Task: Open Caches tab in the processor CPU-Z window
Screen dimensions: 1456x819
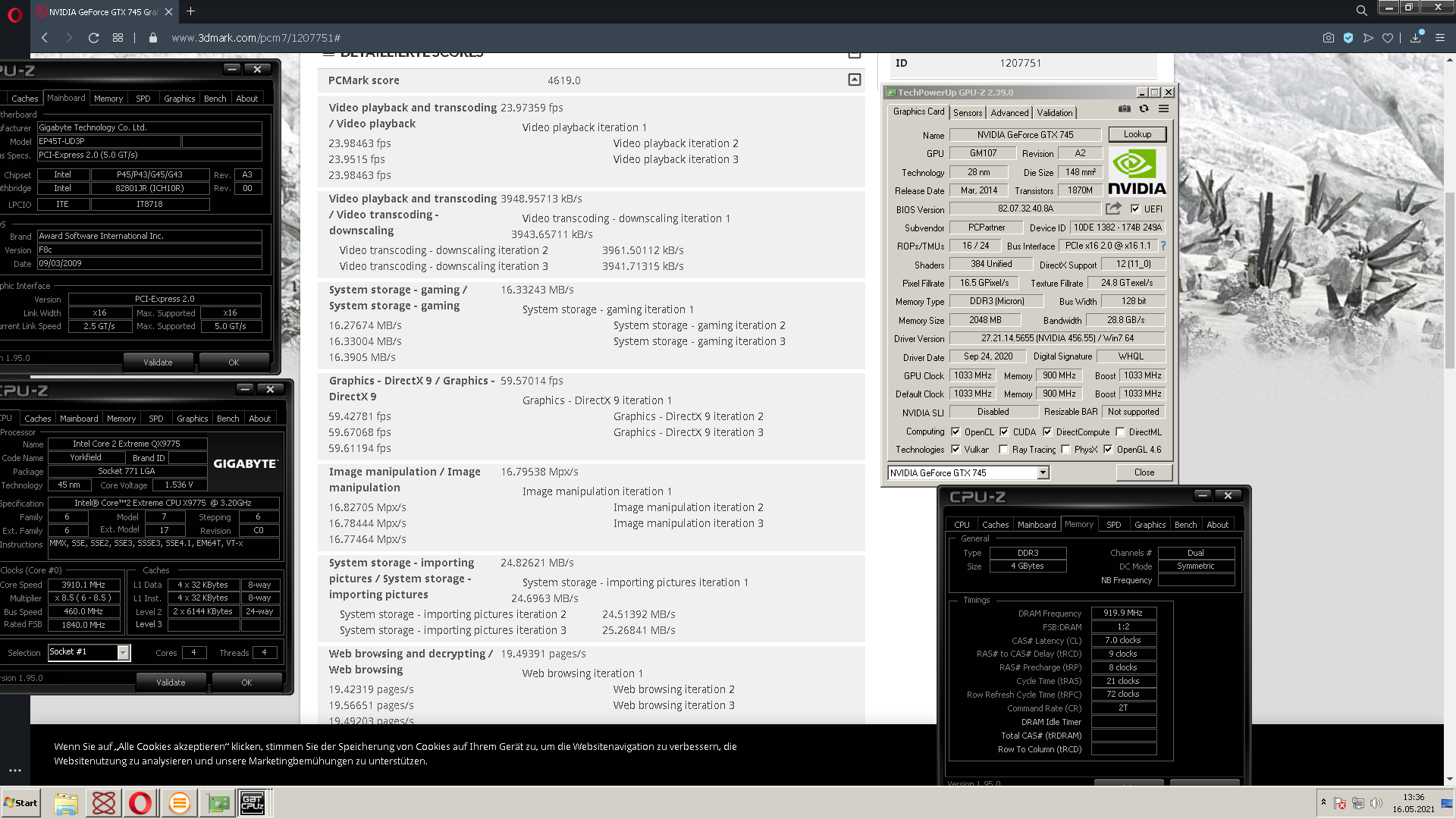Action: (38, 419)
